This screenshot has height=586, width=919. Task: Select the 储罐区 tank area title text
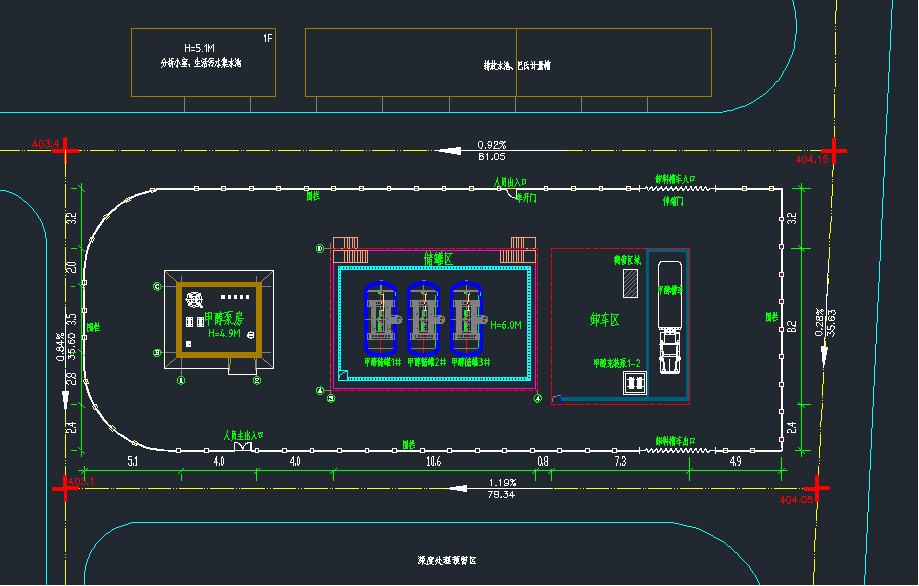[x=438, y=259]
